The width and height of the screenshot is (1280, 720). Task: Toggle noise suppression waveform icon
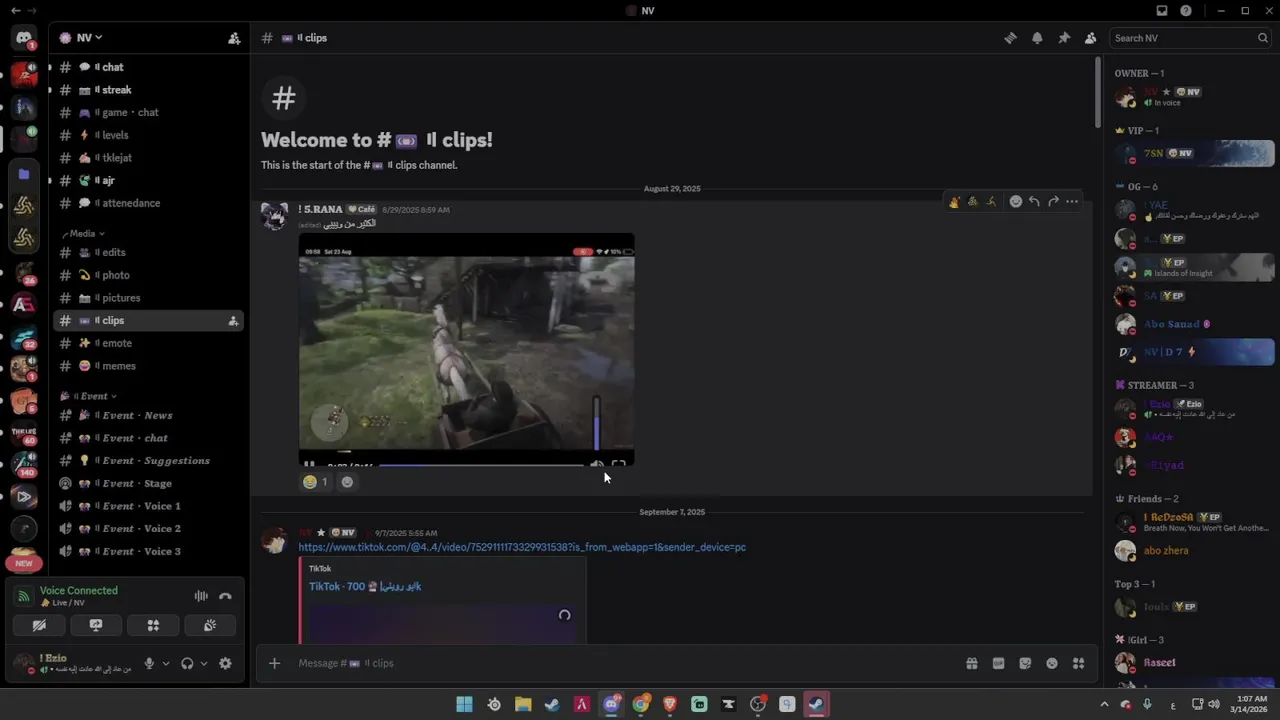(x=201, y=596)
